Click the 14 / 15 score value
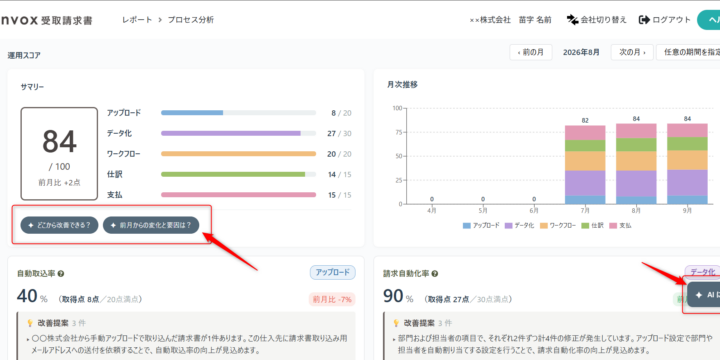The height and width of the screenshot is (360, 720). tap(339, 174)
